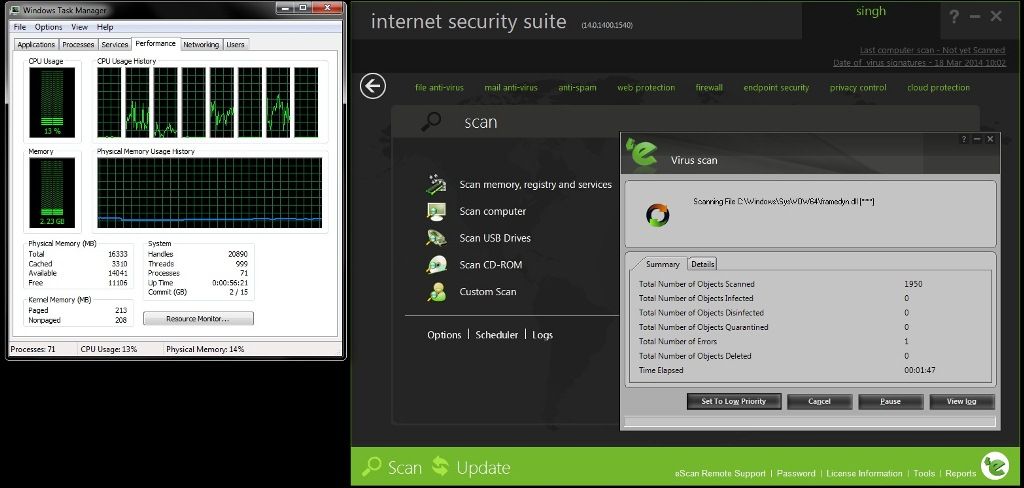Viewport: 1024px width, 488px height.
Task: Open the privacy control section
Action: pos(858,88)
